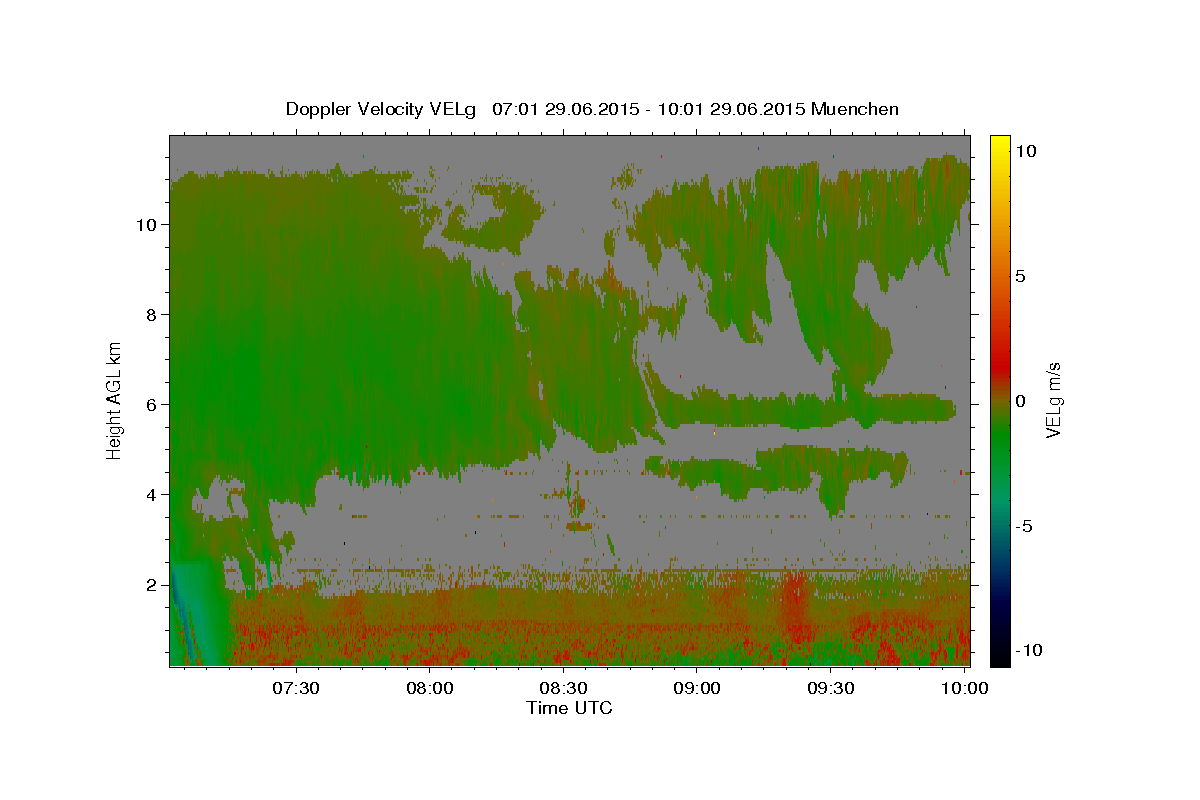Click the colorbar tick value '5'
The image size is (1200, 800).
click(x=1020, y=276)
